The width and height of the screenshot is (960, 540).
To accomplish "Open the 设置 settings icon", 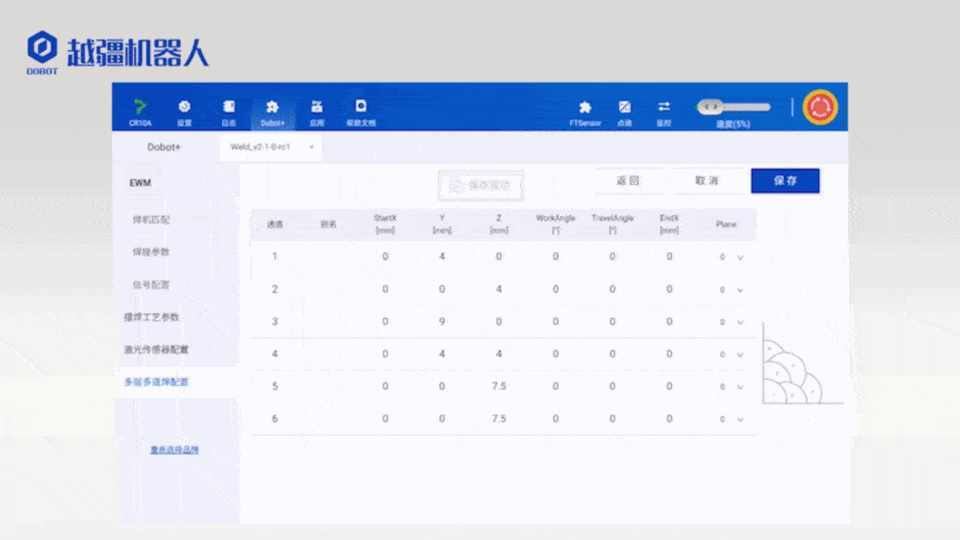I will click(x=184, y=108).
